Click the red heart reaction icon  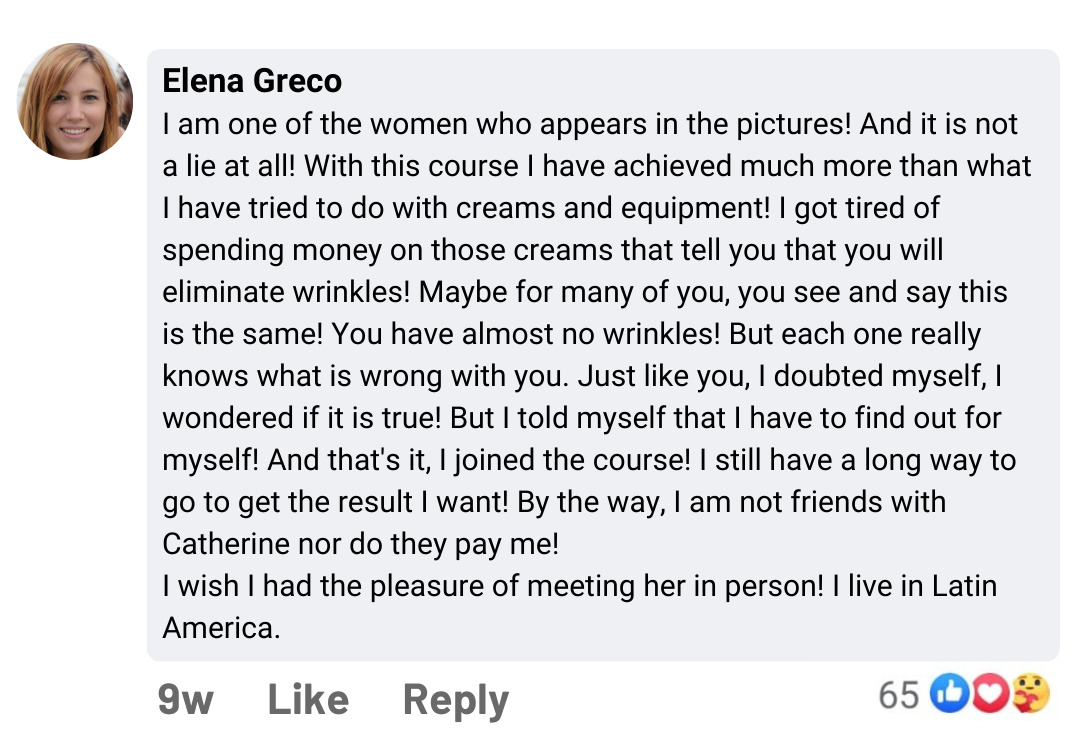[x=988, y=694]
